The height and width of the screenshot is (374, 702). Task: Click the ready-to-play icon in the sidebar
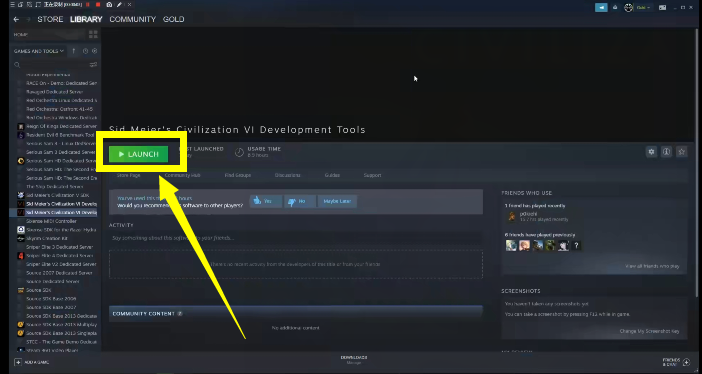click(94, 51)
